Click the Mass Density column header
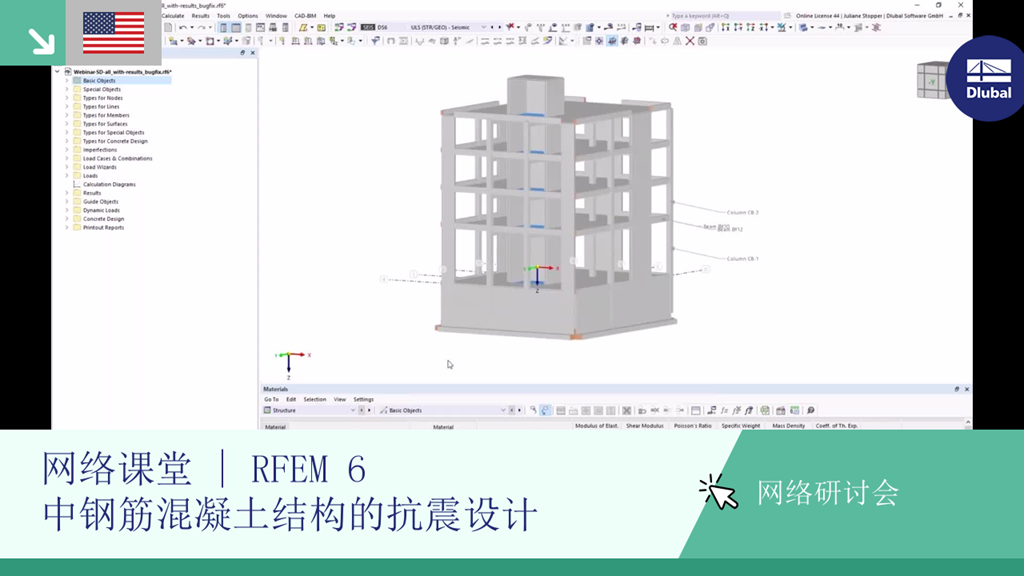1024x576 pixels. 788,426
